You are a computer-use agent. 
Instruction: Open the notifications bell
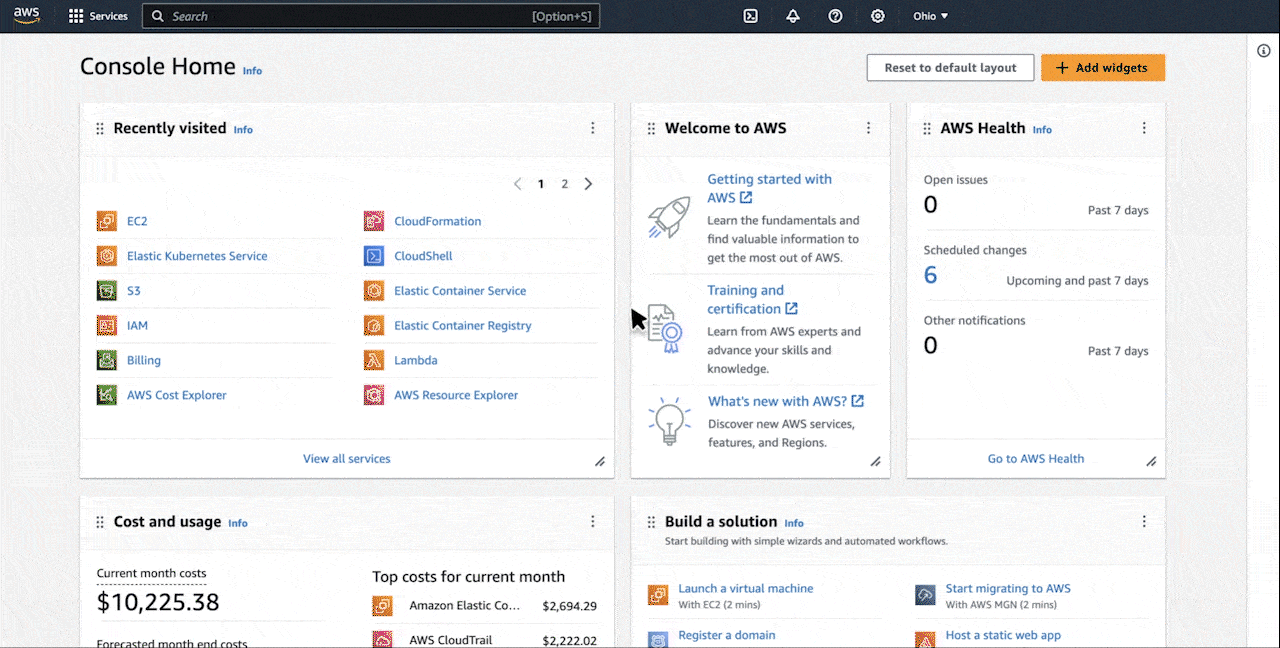[x=793, y=16]
